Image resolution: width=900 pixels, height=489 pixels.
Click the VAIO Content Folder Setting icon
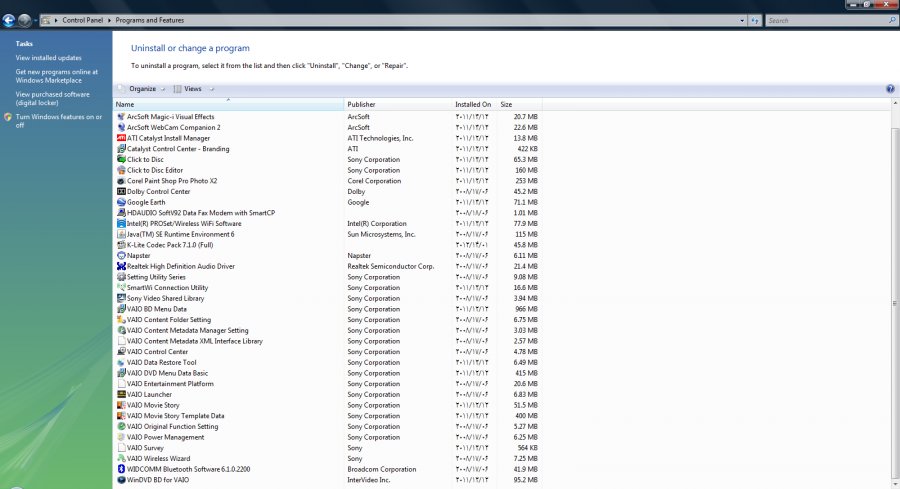(x=121, y=320)
